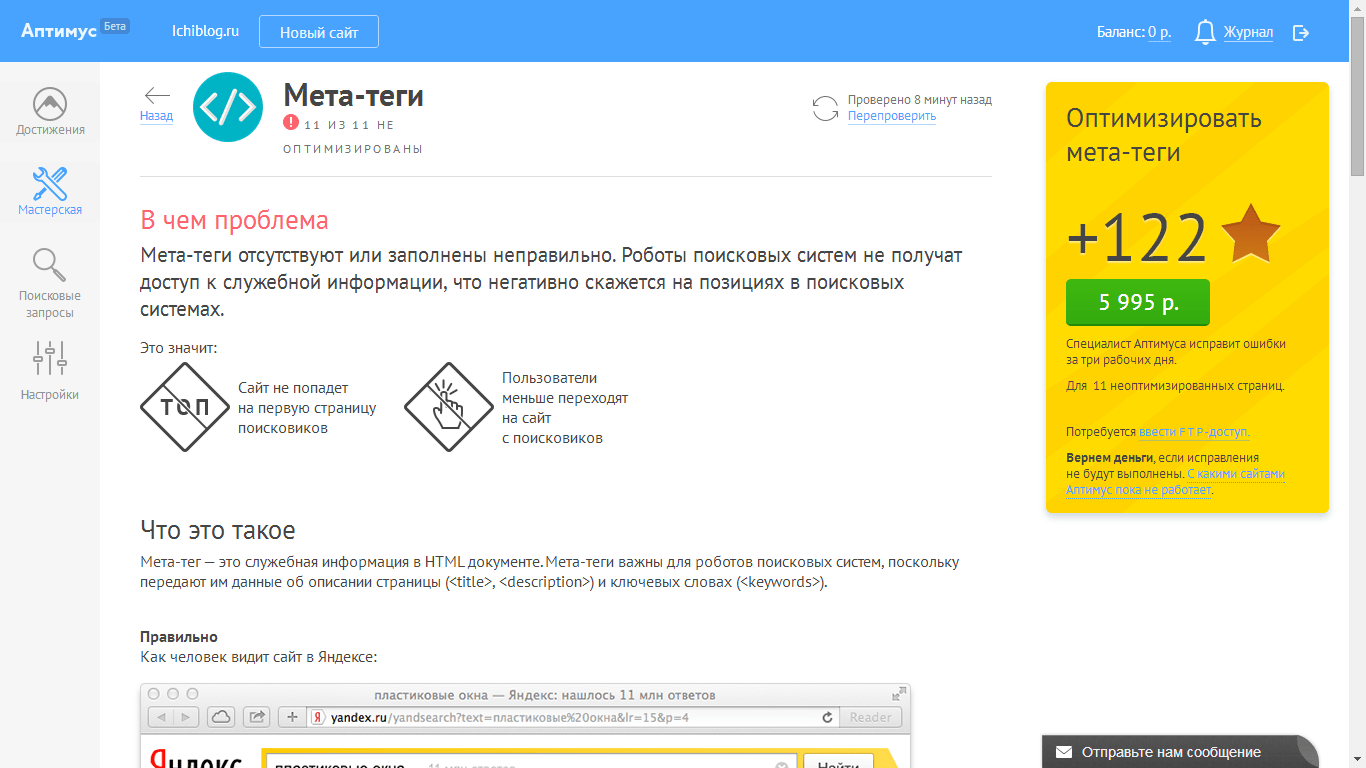This screenshot has height=768, width=1366.
Task: Click Проверено 8 минут назад text
Action: pyautogui.click(x=920, y=100)
